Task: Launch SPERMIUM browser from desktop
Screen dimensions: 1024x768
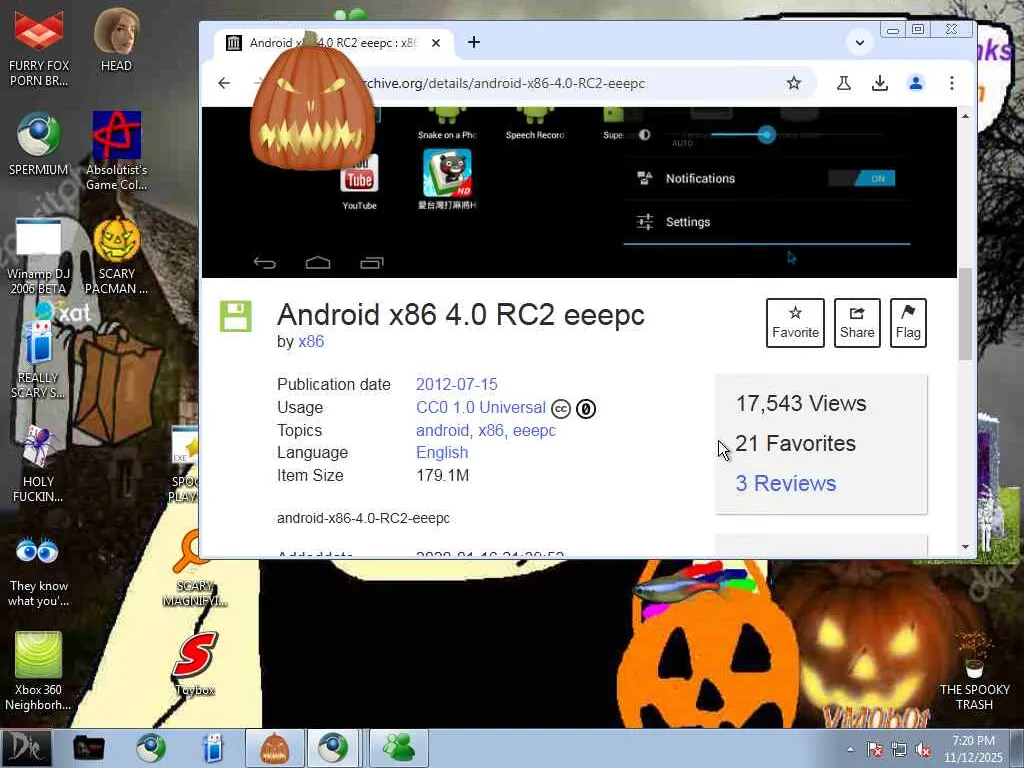Action: [39, 144]
